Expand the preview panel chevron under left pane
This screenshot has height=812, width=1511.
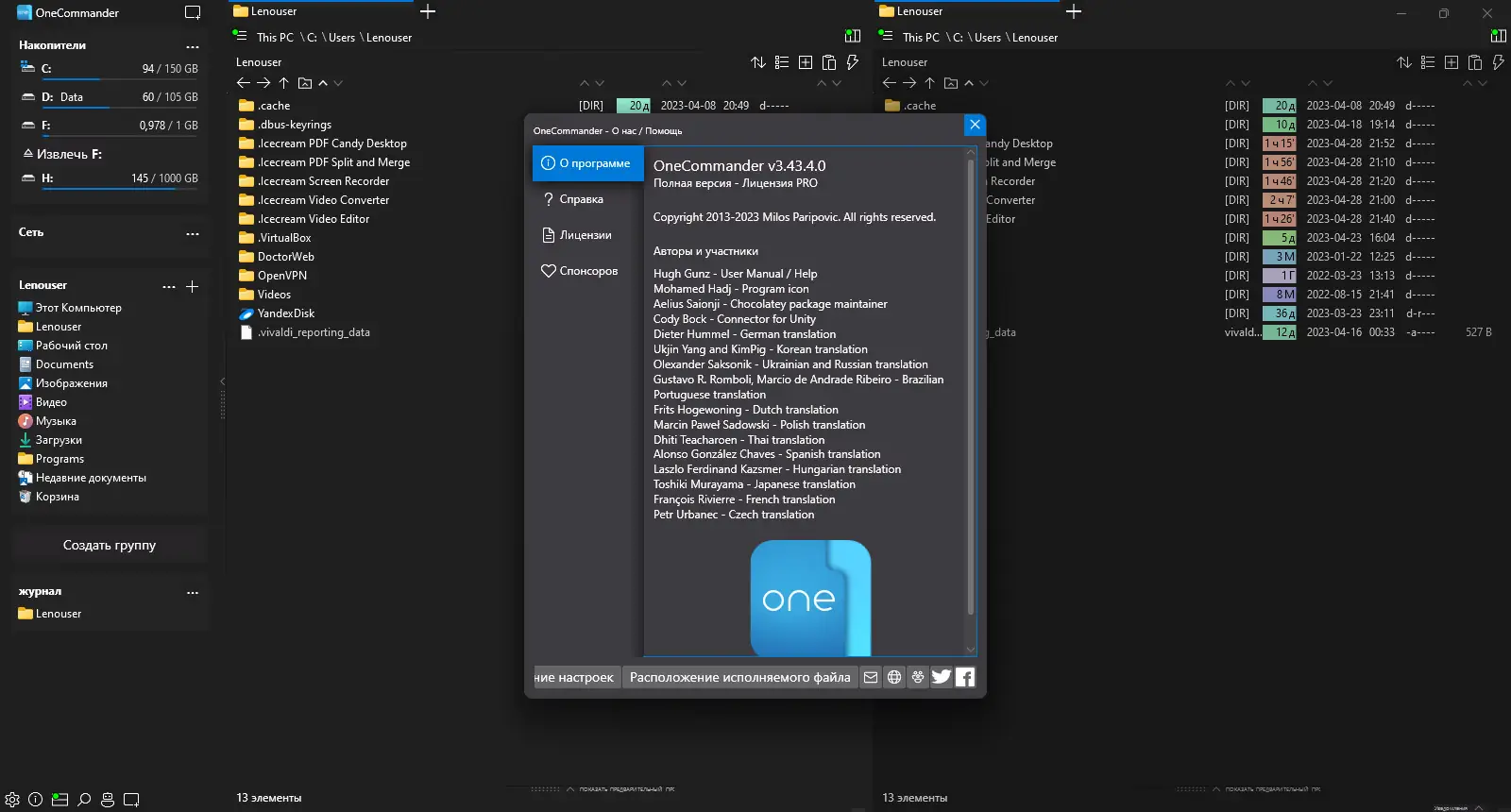pos(569,788)
